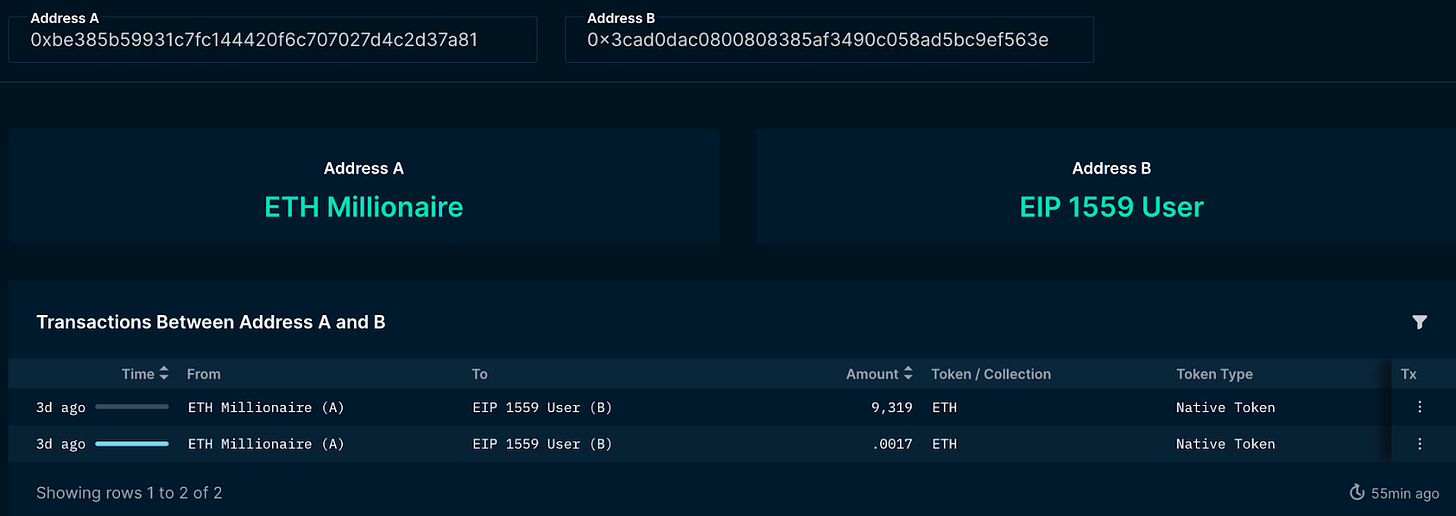Click the To column header
This screenshot has width=1456, height=516.
[480, 374]
